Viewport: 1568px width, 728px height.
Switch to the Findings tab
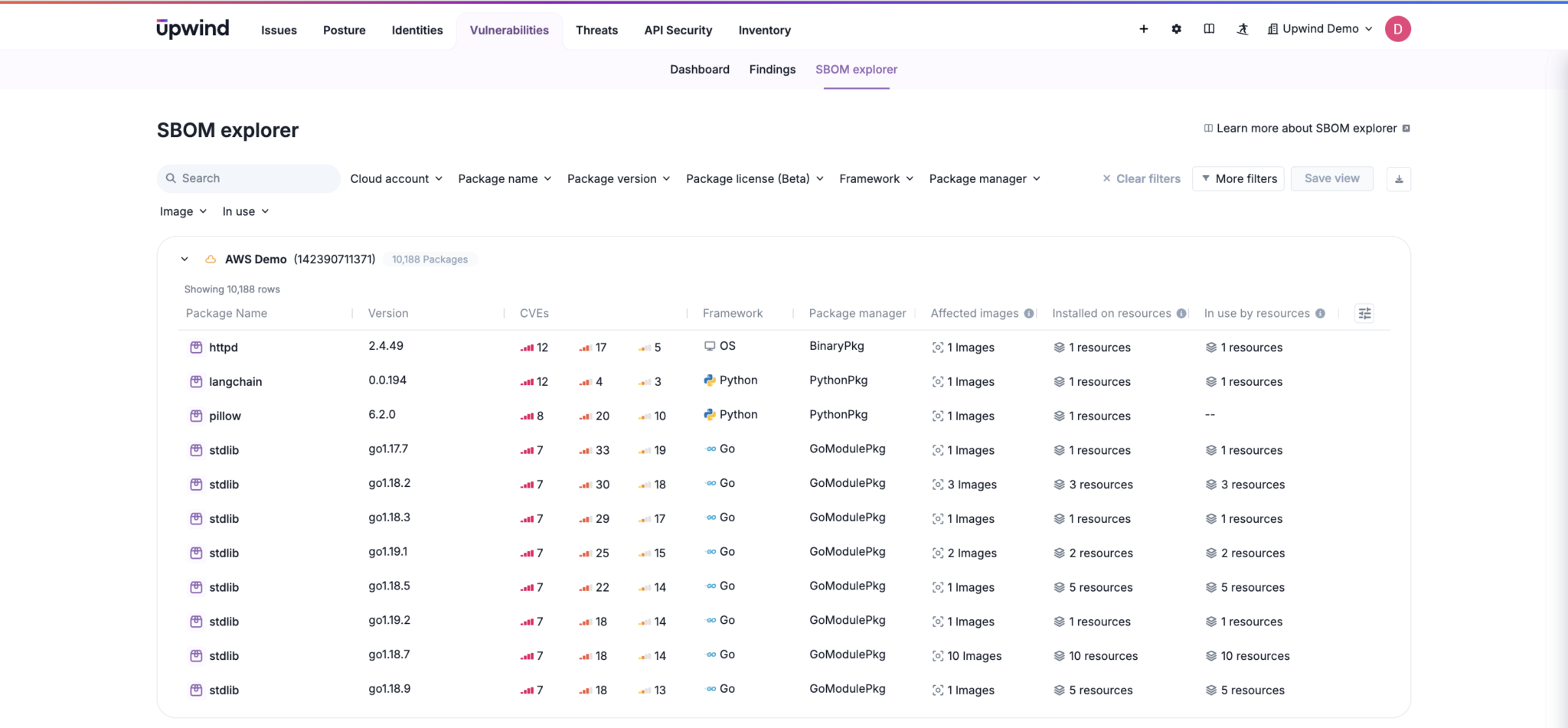[772, 69]
